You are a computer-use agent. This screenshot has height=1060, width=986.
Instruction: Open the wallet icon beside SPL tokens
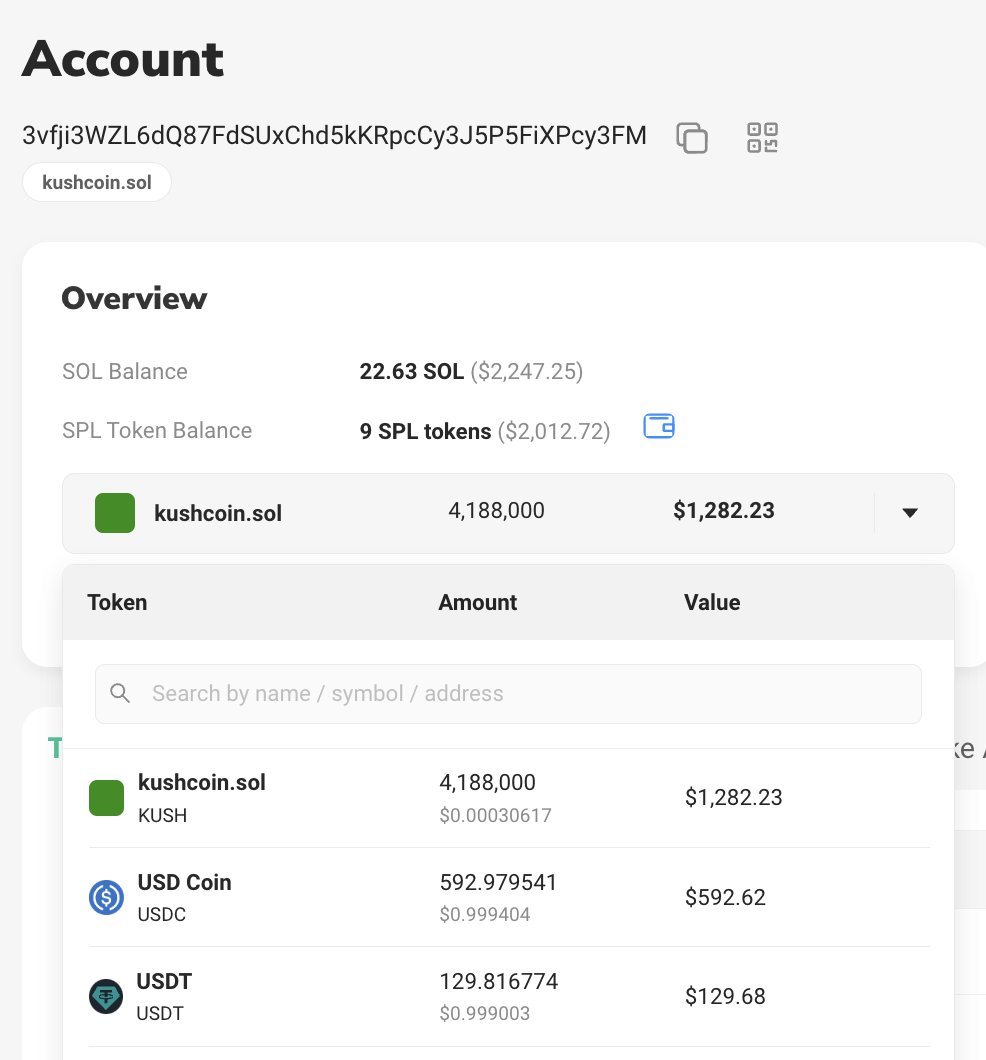pyautogui.click(x=659, y=427)
